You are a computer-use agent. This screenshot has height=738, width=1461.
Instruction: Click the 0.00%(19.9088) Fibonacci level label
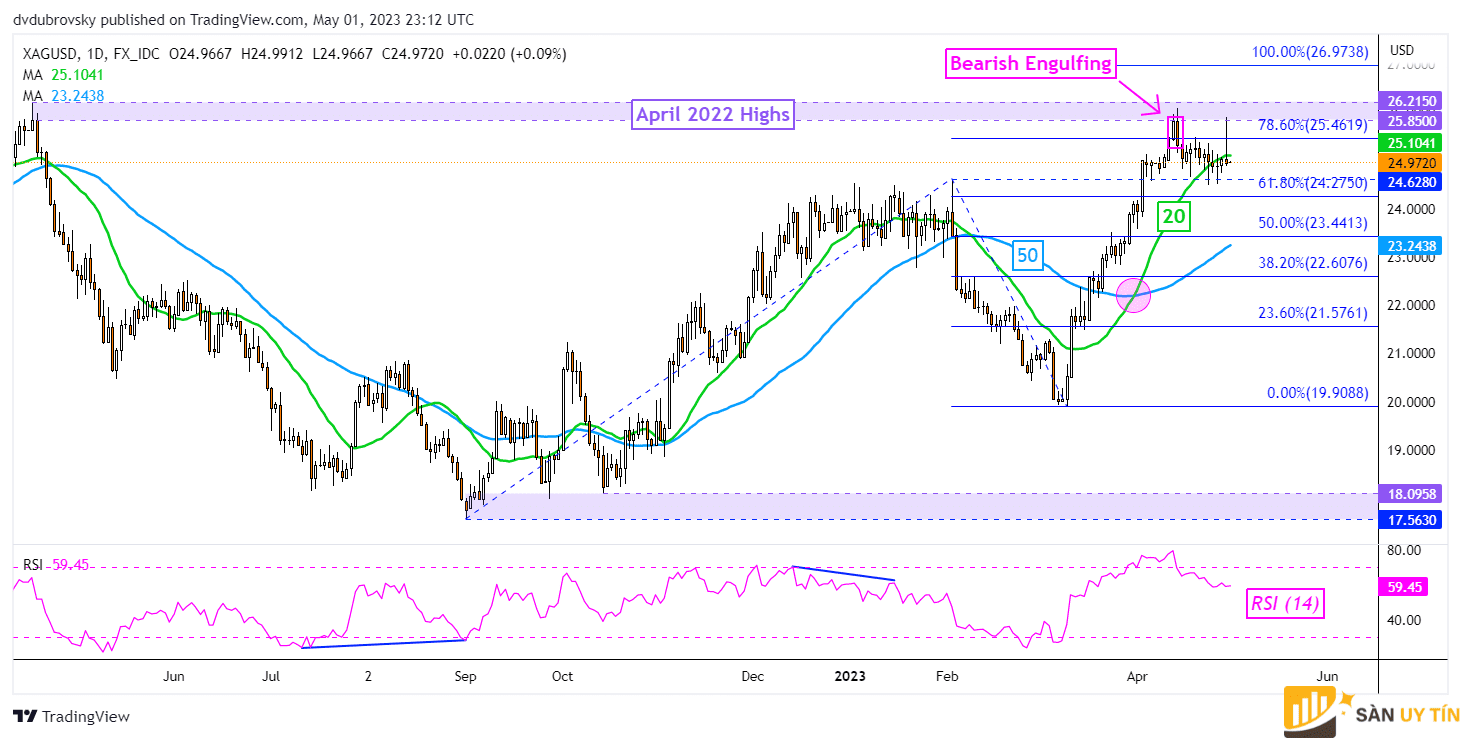coord(1317,393)
